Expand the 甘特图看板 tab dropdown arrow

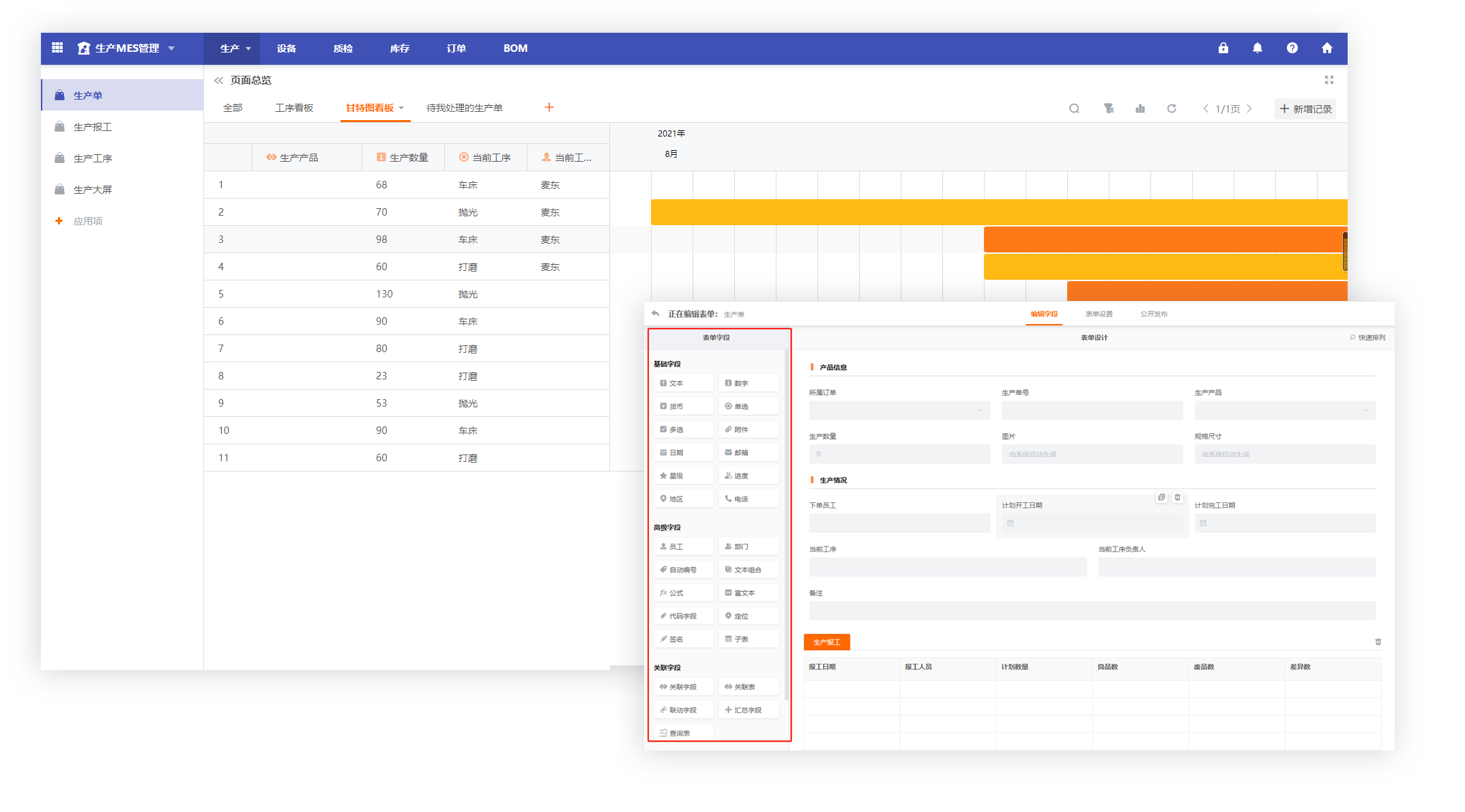coord(401,108)
